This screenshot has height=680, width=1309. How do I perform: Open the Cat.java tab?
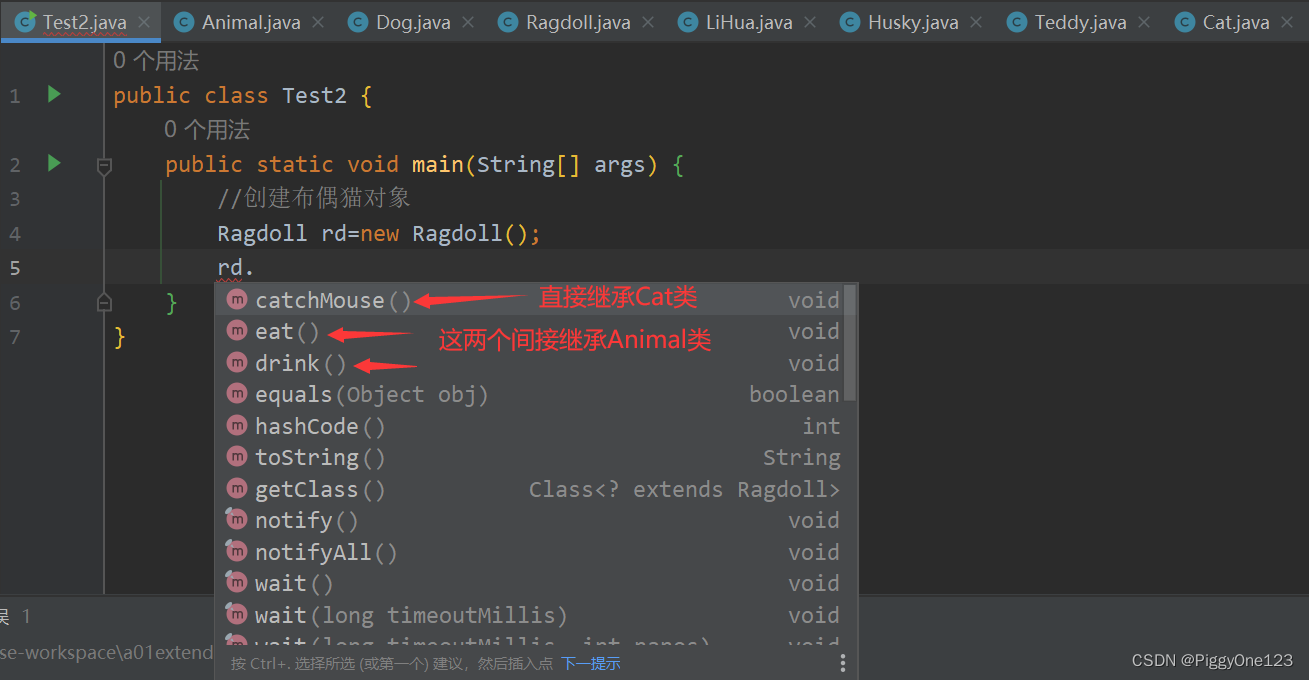[x=1236, y=22]
